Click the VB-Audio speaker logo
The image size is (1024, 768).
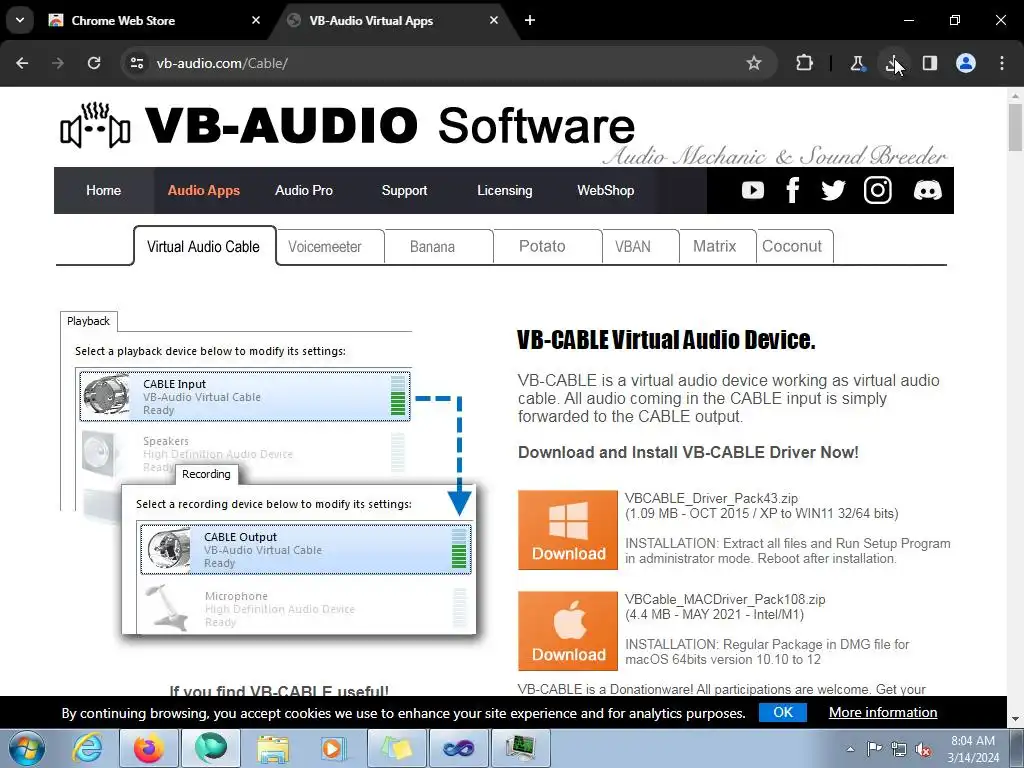(95, 125)
